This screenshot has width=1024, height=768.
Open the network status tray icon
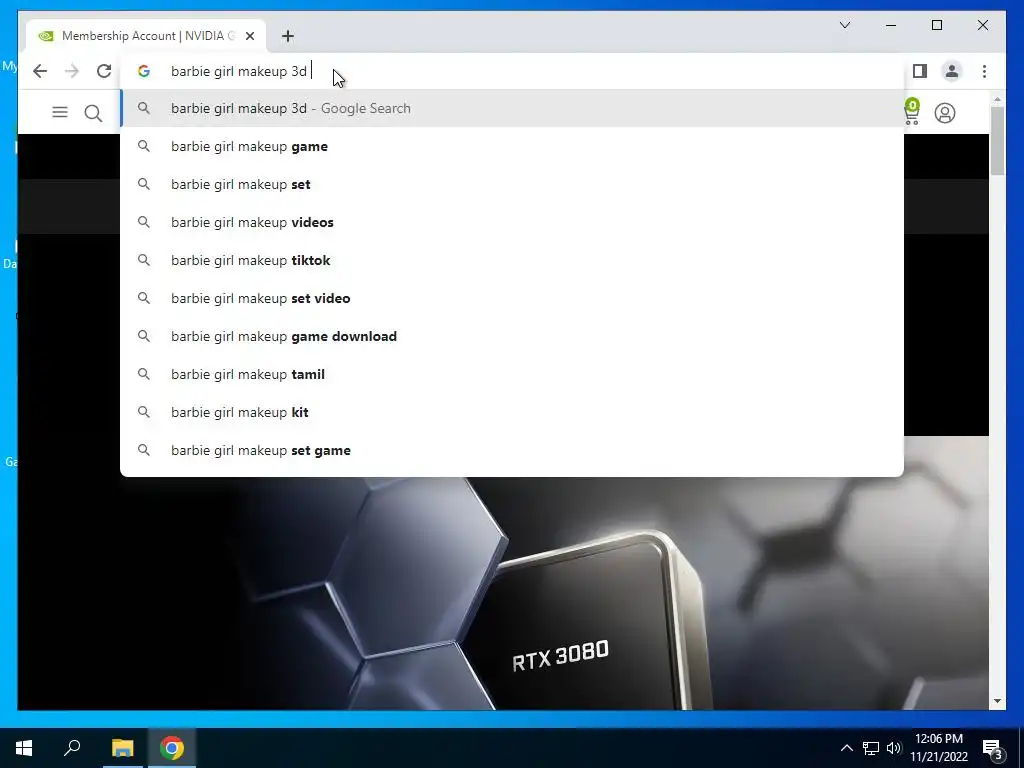pos(871,748)
